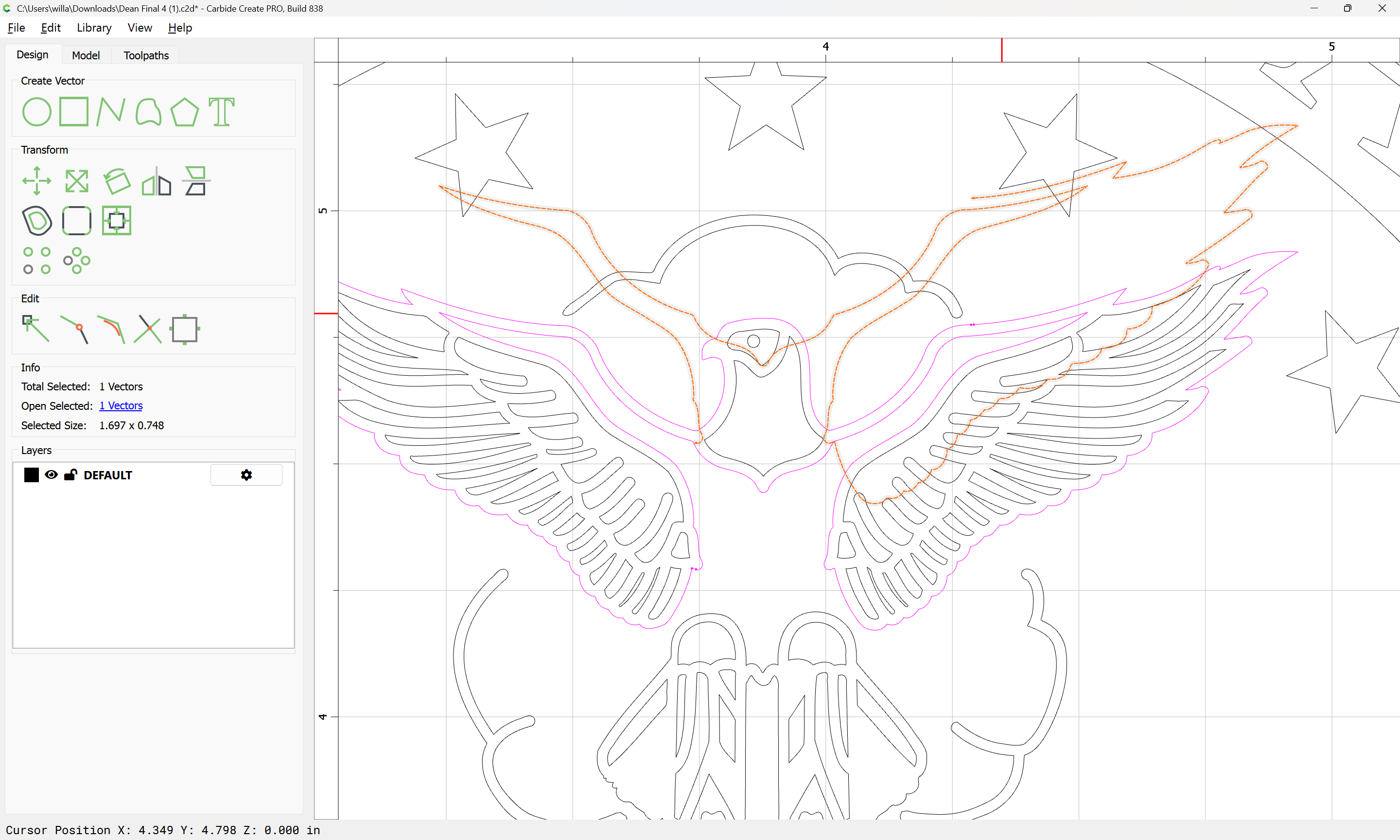Select the Text tool
The height and width of the screenshot is (840, 1400).
coord(221,111)
